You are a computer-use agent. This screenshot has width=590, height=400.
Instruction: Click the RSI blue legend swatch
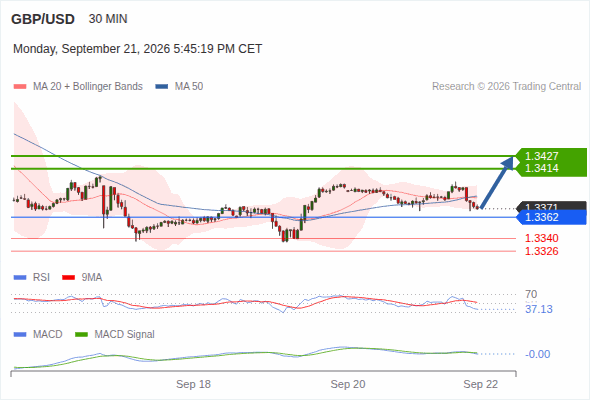20,278
